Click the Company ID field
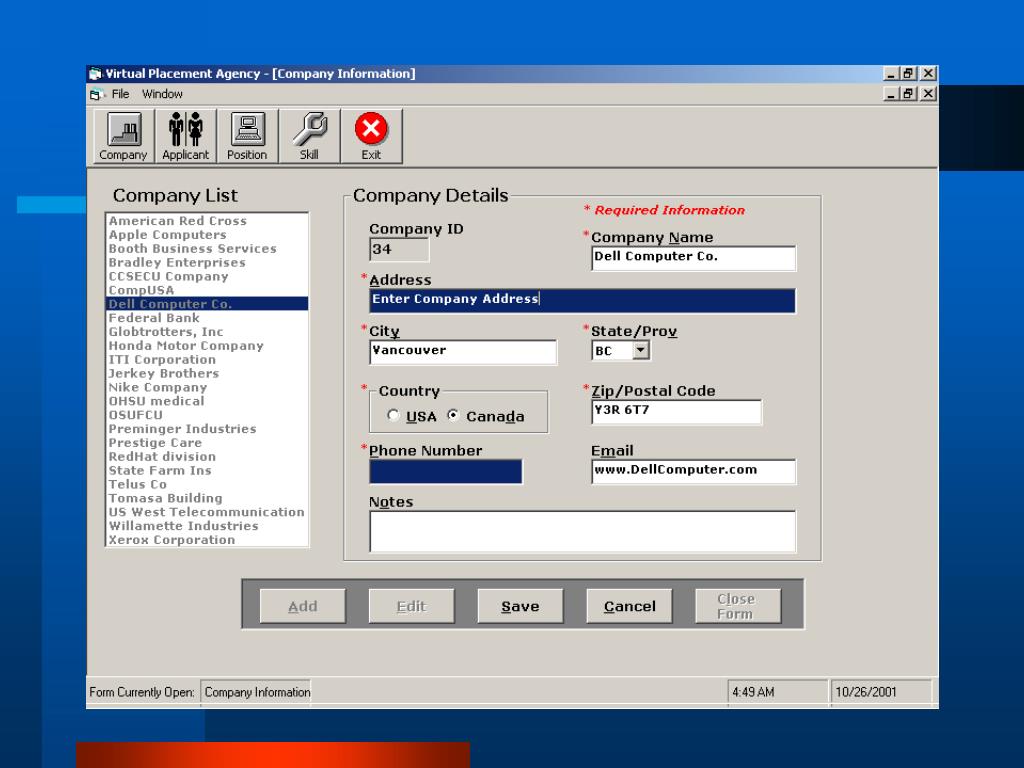1024x768 pixels. (399, 249)
